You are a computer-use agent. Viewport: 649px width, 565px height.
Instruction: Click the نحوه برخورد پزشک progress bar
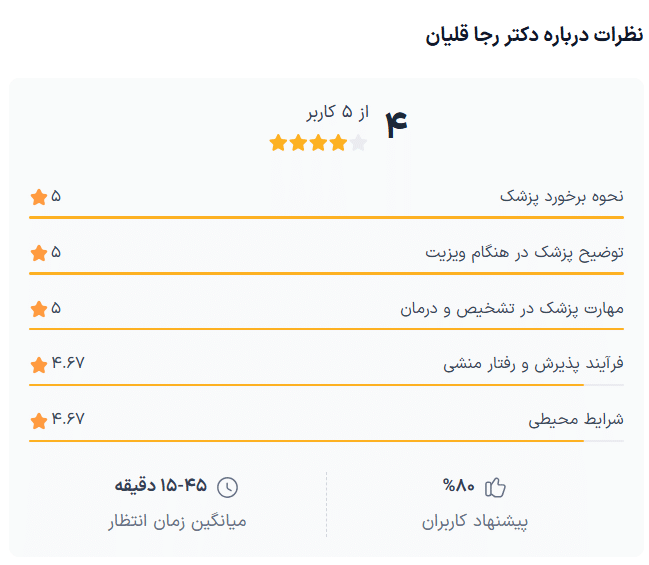pos(326,217)
